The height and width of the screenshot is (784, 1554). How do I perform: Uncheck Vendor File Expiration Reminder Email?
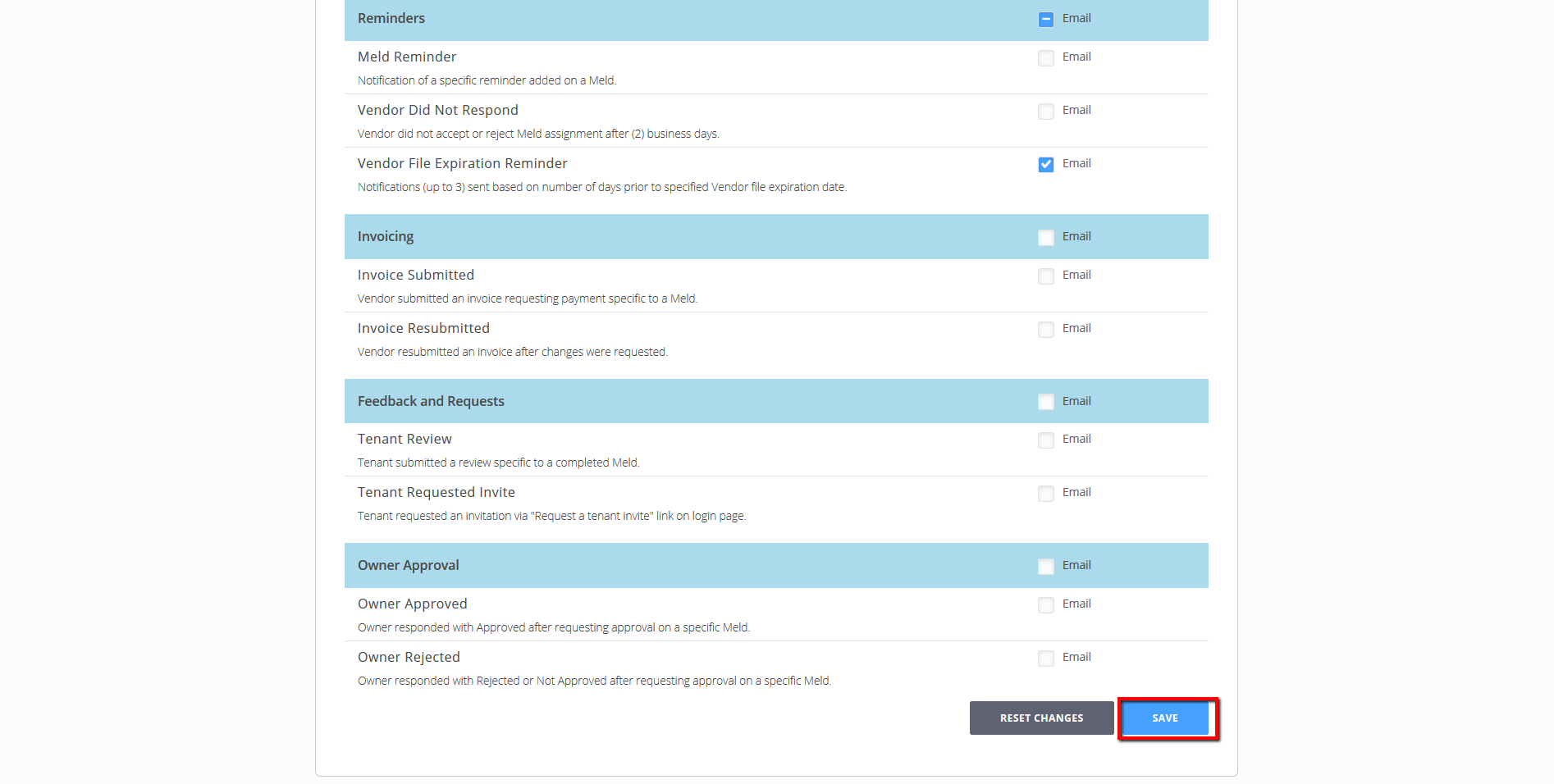tap(1045, 165)
